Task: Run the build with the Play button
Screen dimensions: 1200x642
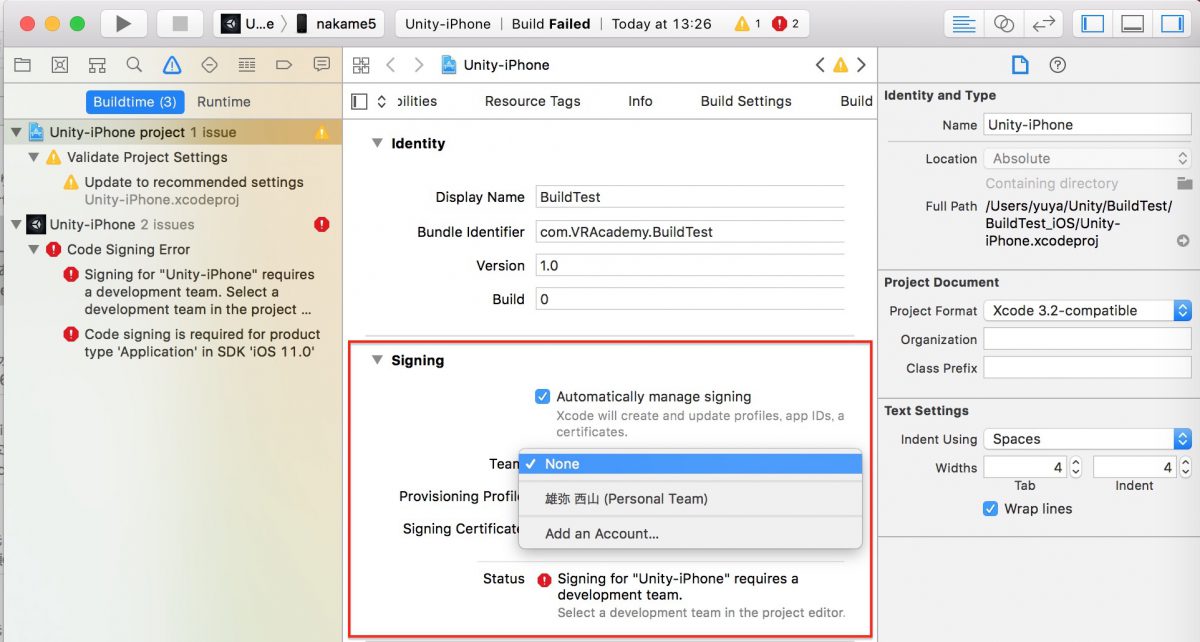Action: point(123,23)
